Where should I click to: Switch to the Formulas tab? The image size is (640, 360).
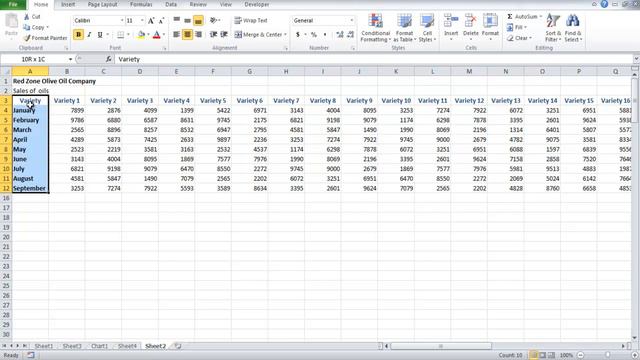tap(141, 4)
